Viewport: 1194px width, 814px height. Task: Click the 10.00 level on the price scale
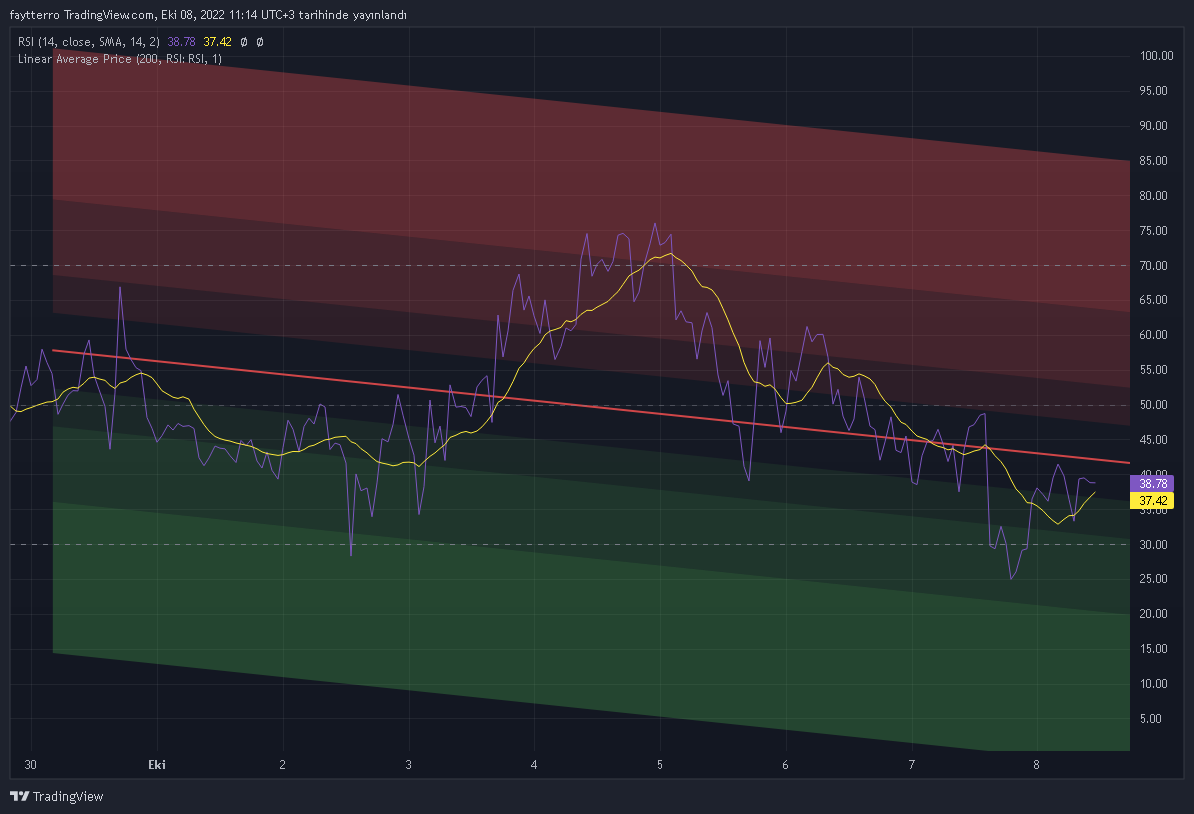point(1153,684)
